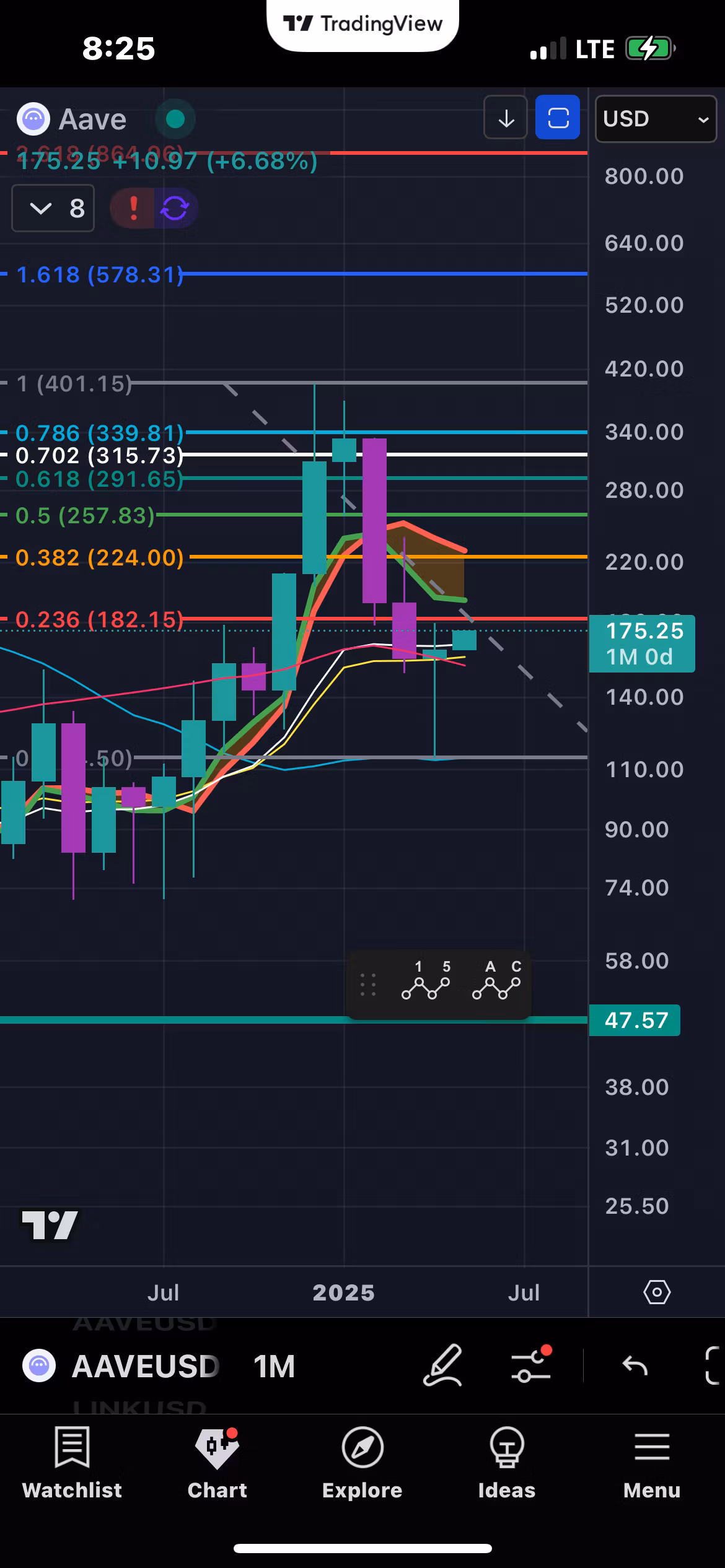Tap the cellular signal bars icon

pyautogui.click(x=548, y=48)
